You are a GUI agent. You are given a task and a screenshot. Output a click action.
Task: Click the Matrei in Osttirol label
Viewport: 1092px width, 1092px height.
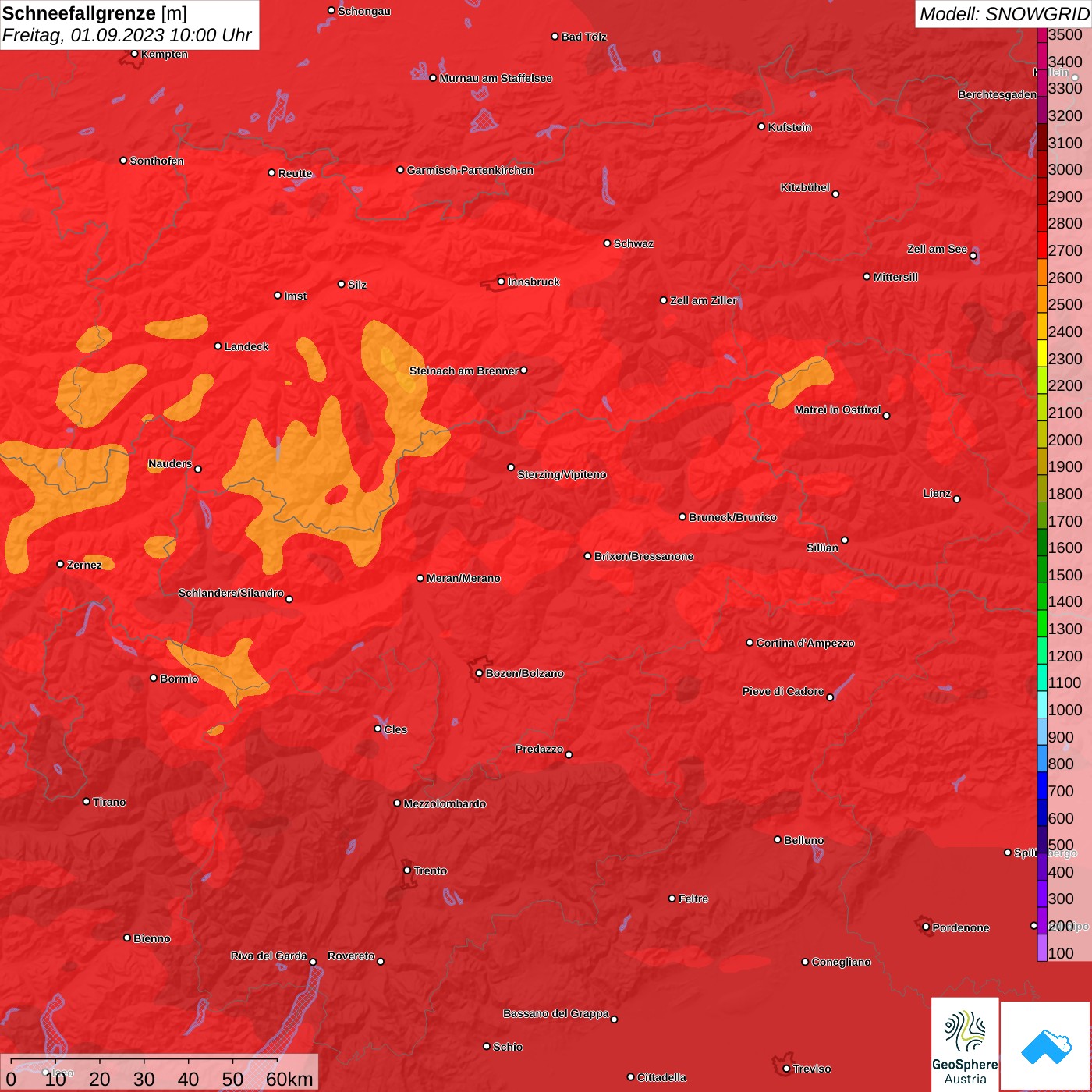[x=838, y=409]
